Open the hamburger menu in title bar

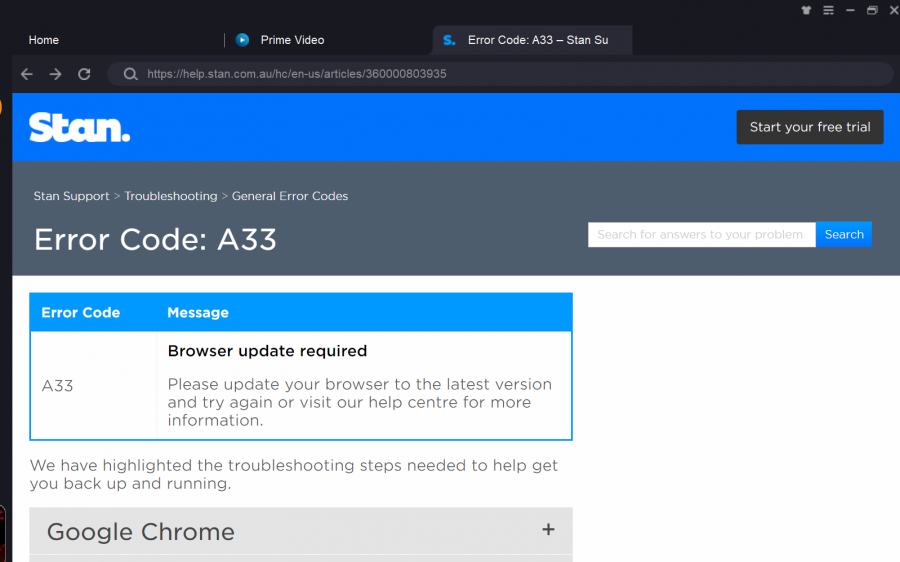(x=828, y=10)
